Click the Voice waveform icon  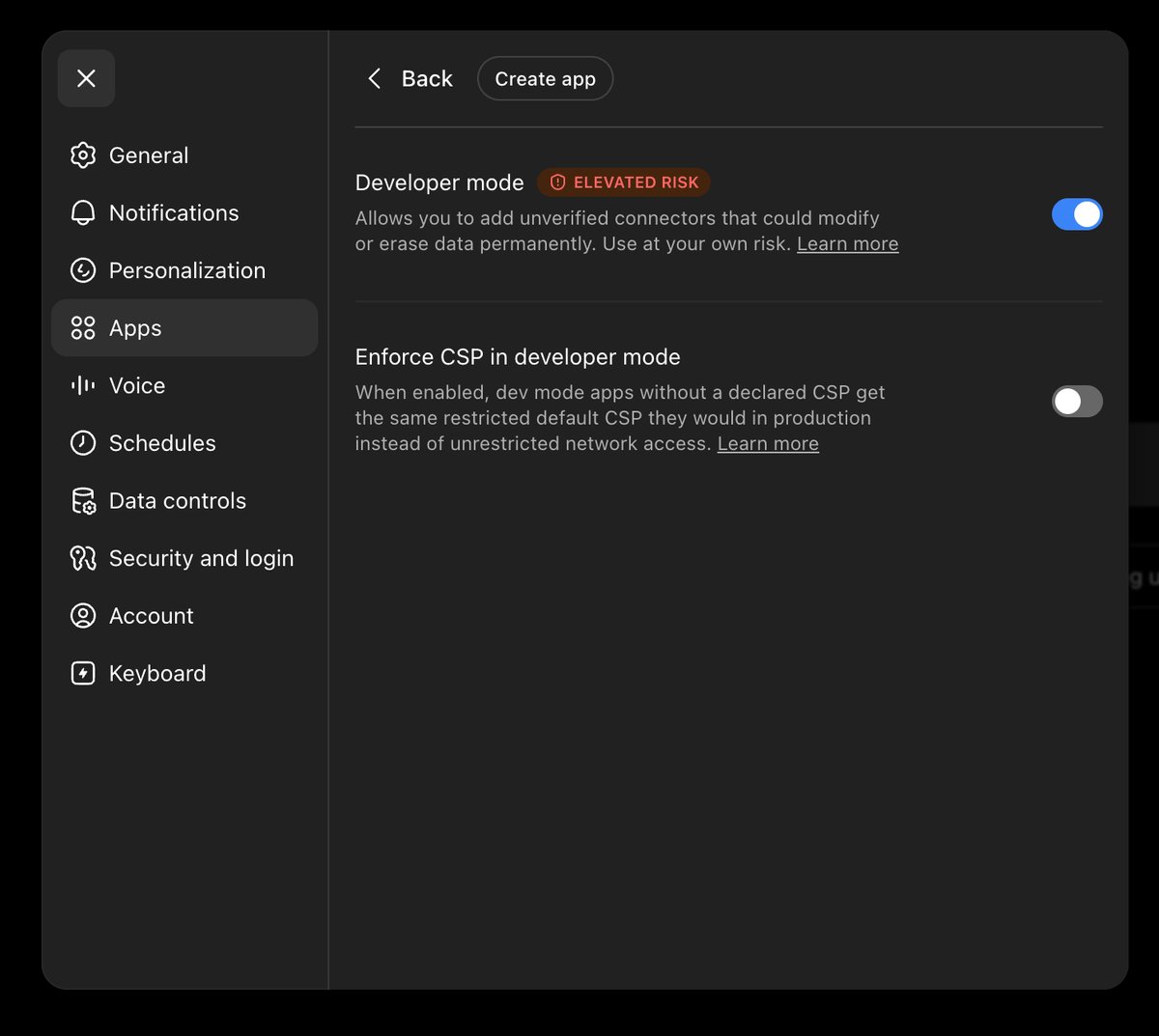pyautogui.click(x=83, y=385)
